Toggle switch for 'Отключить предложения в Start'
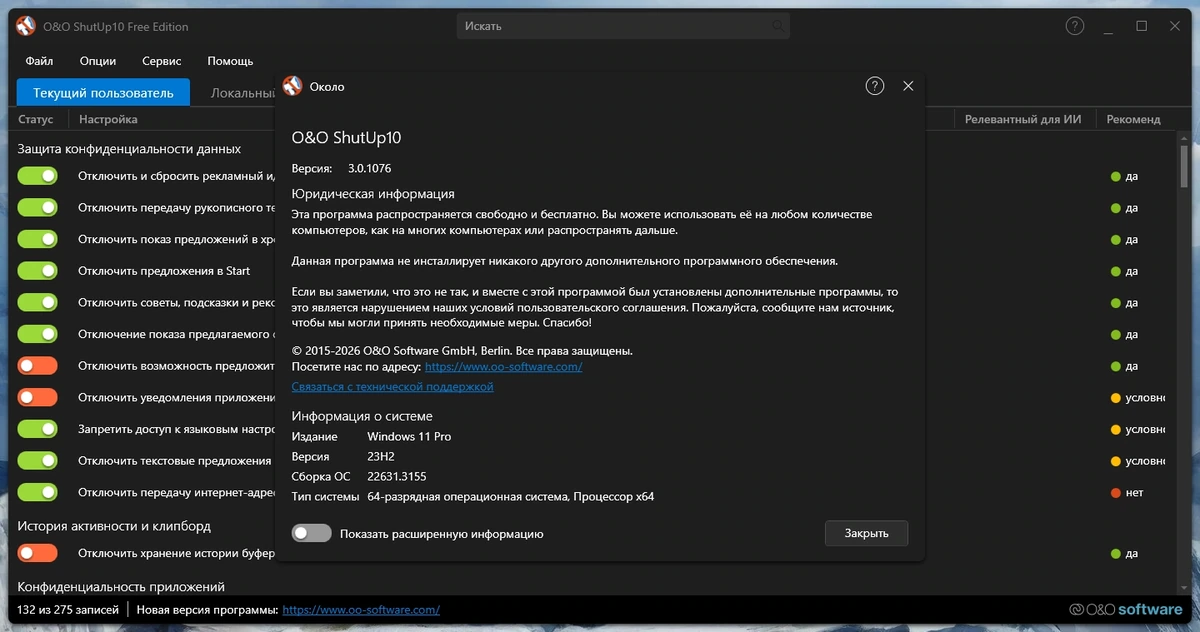1200x632 pixels. (x=38, y=271)
